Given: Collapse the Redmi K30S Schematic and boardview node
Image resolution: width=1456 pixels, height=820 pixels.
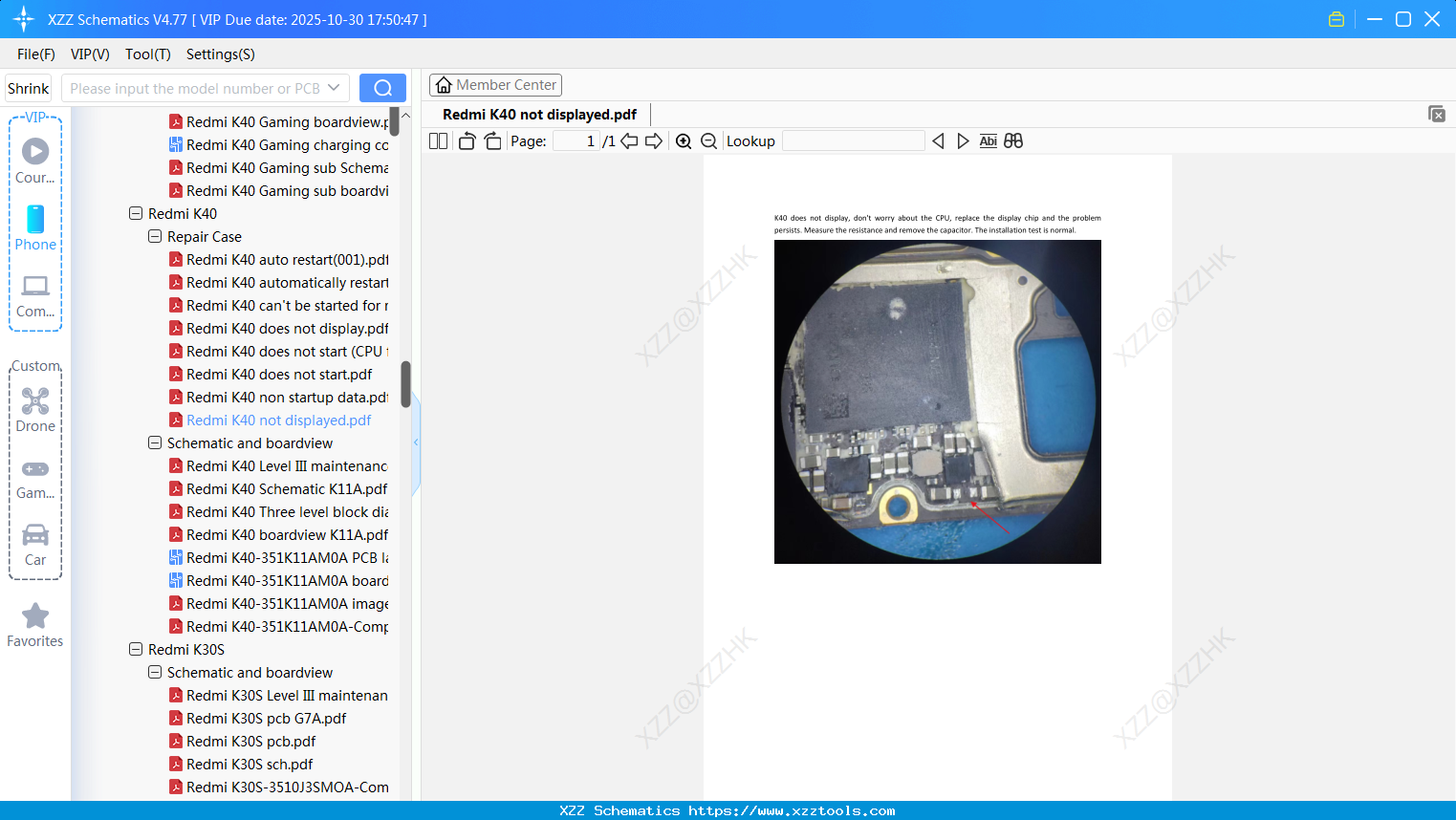Looking at the screenshot, I should coord(154,672).
